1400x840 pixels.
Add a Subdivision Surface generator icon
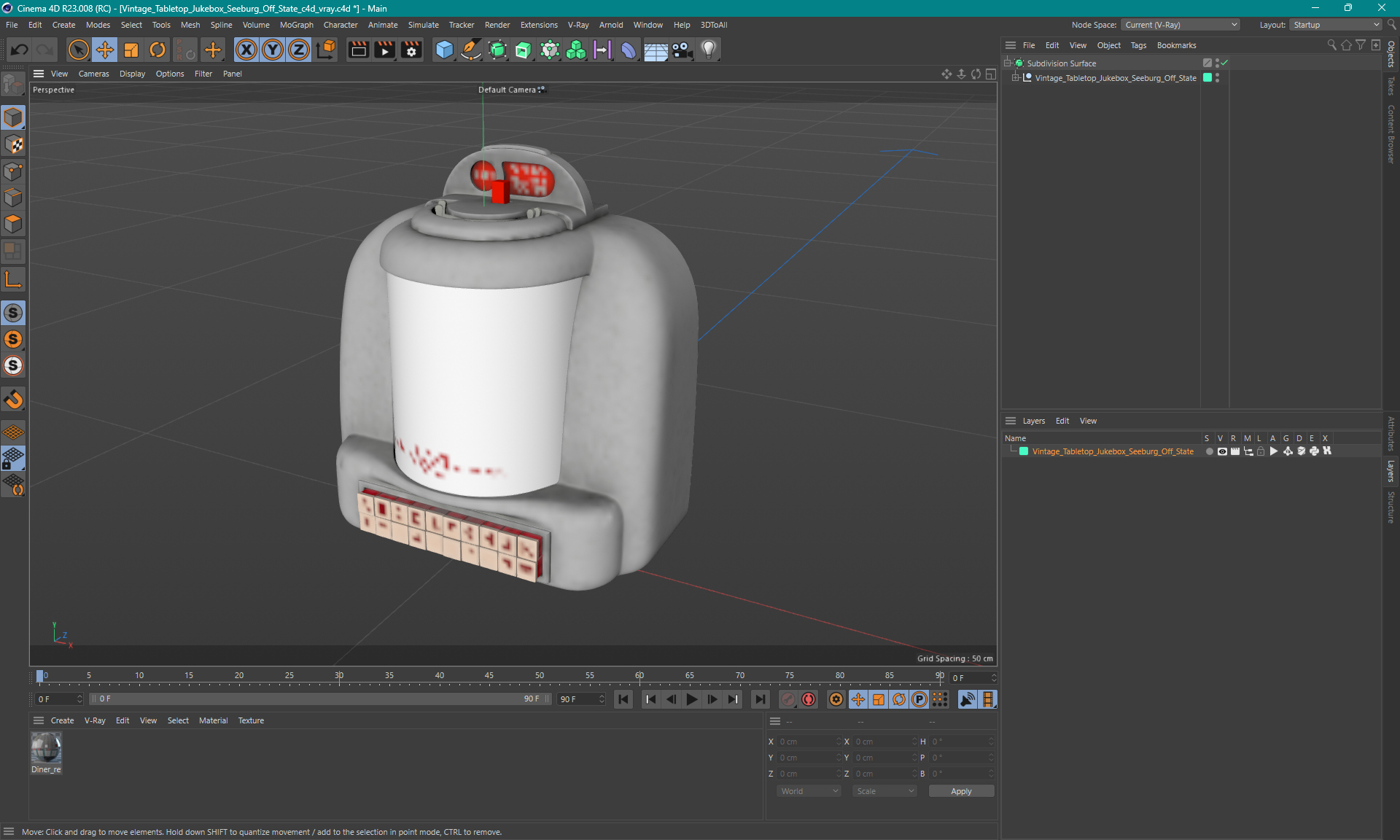point(497,50)
